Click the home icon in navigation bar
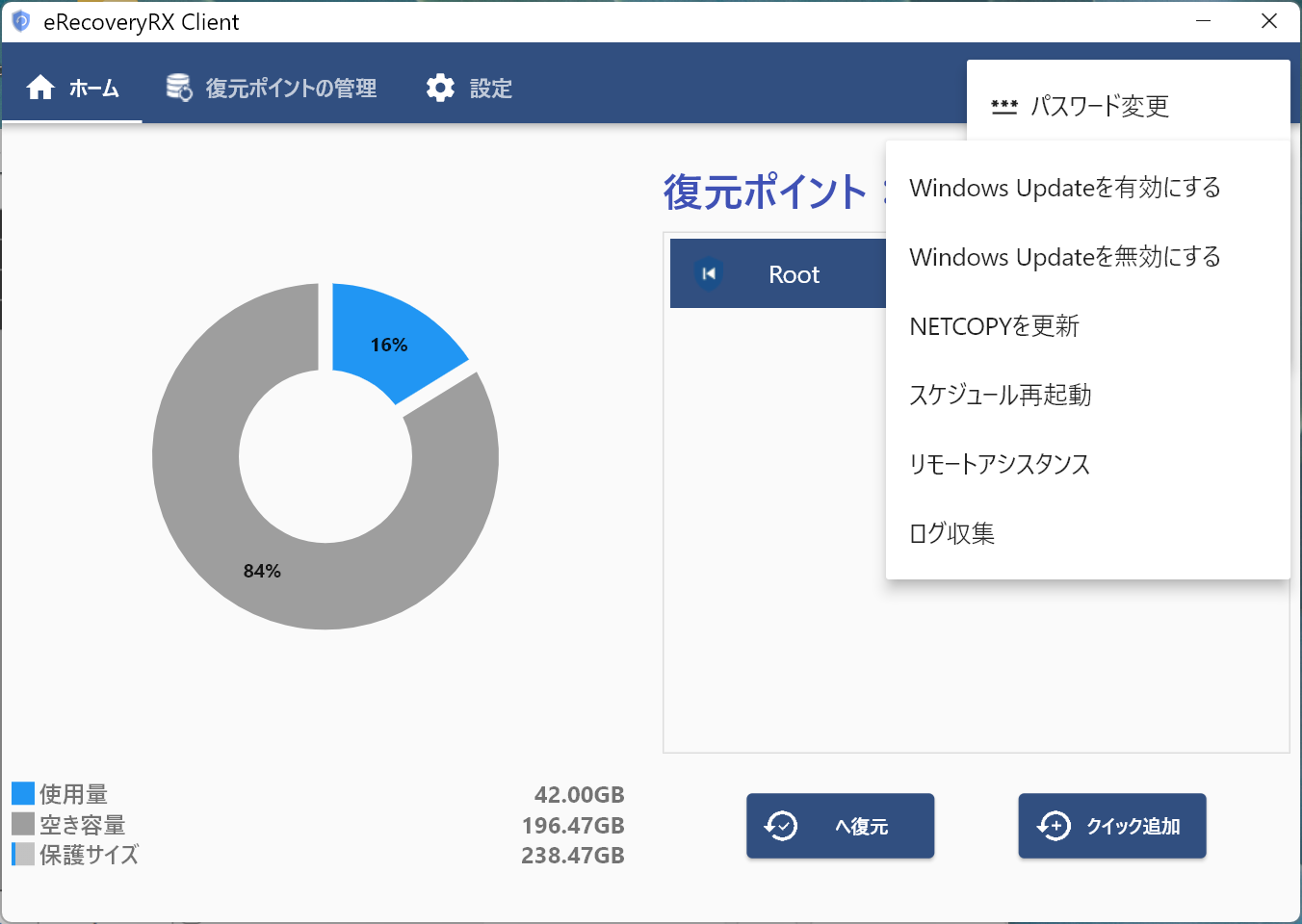Image resolution: width=1302 pixels, height=924 pixels. pos(40,88)
